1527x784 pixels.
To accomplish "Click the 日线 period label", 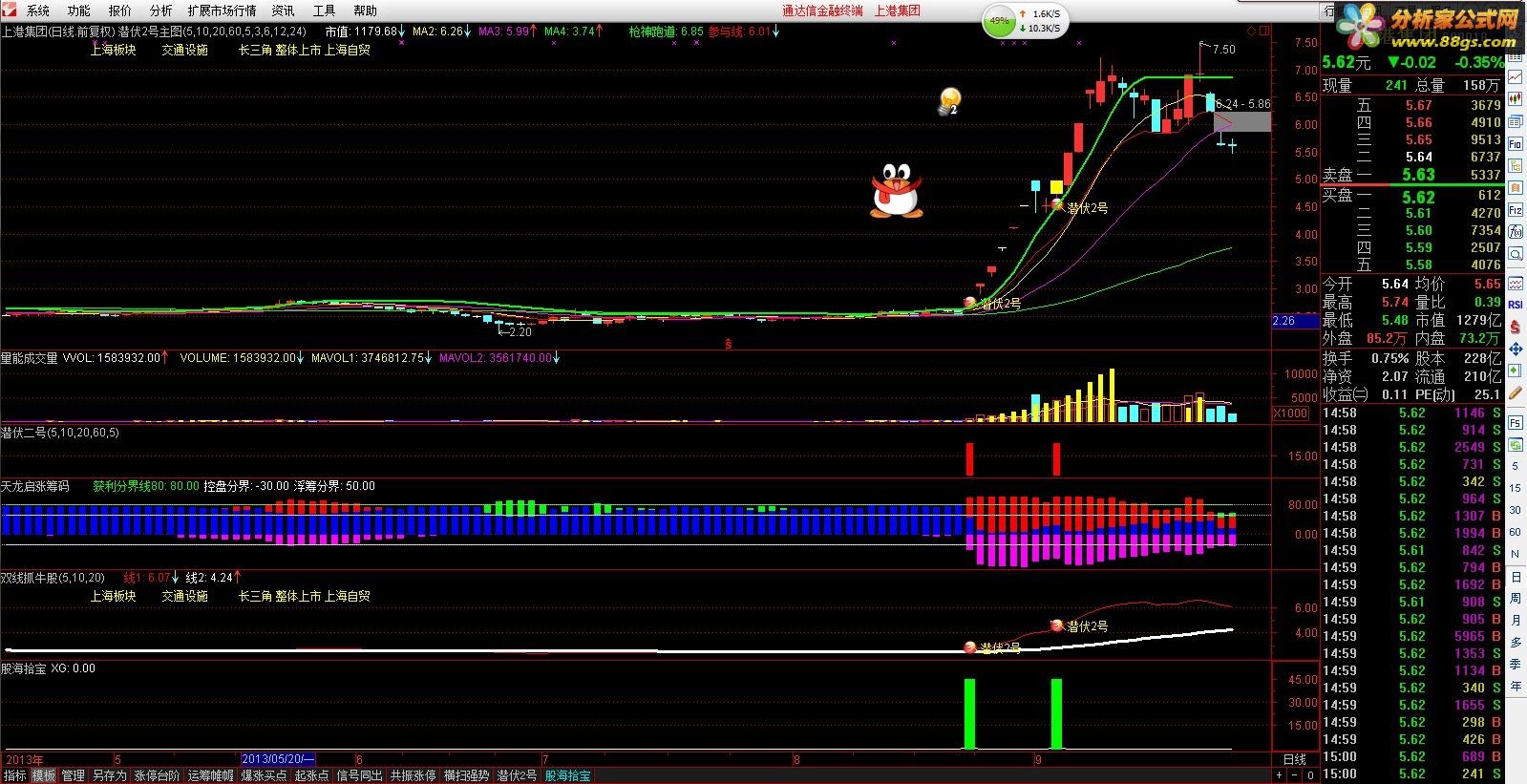I will click(1295, 759).
